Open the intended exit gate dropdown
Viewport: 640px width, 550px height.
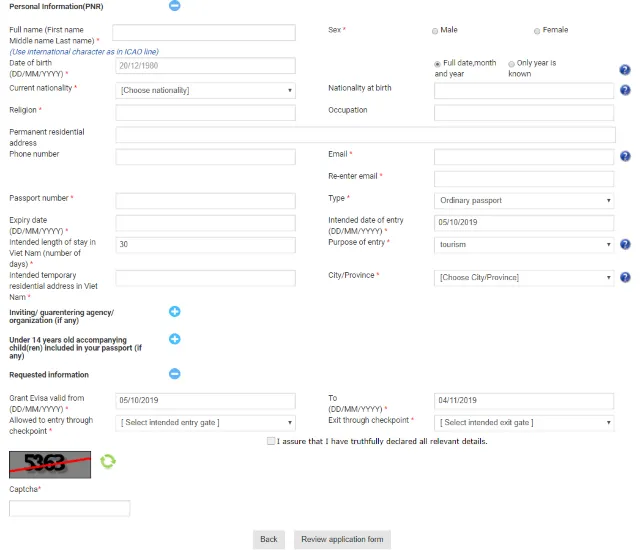524,423
